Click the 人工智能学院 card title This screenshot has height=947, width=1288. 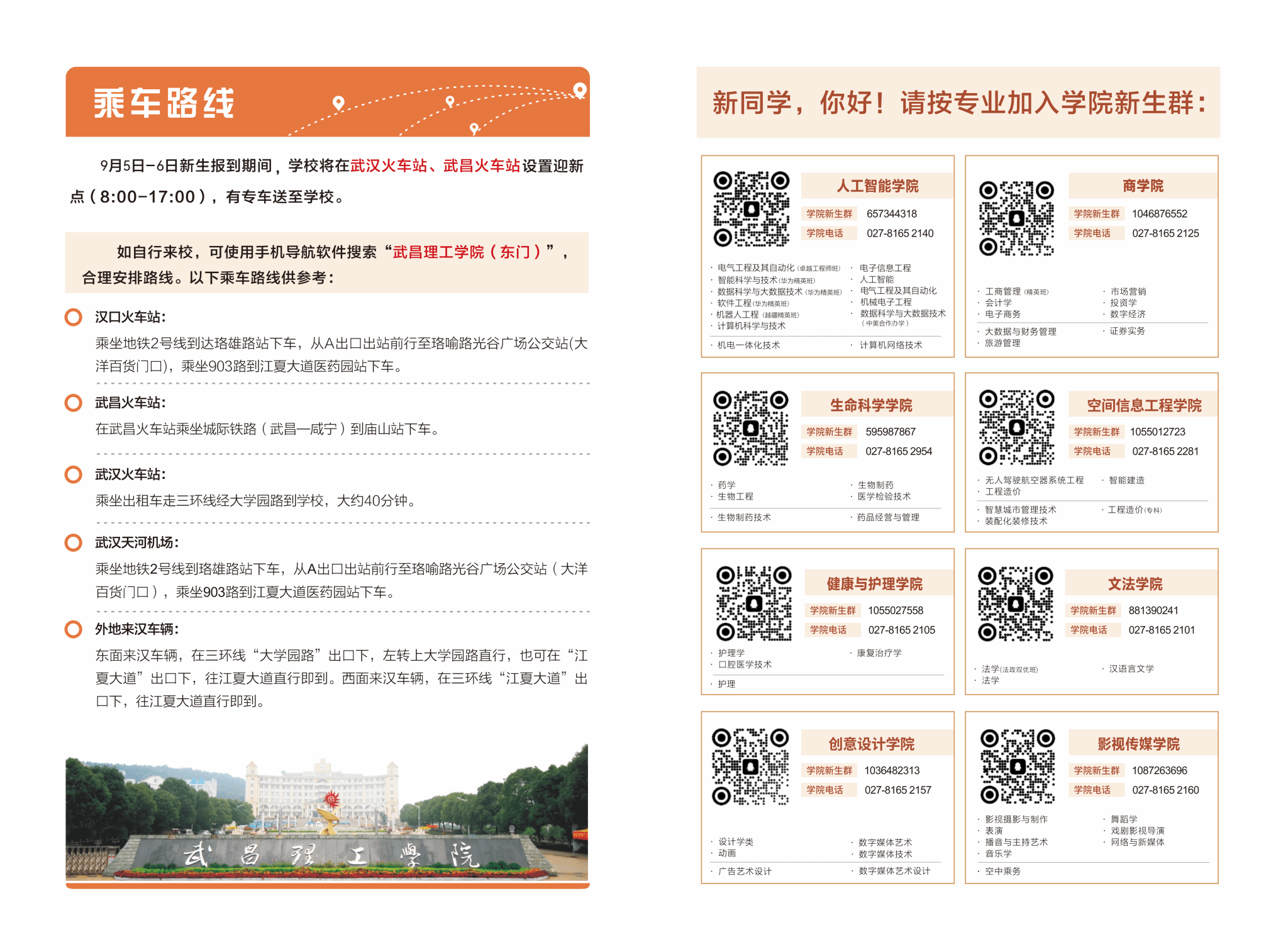(877, 186)
